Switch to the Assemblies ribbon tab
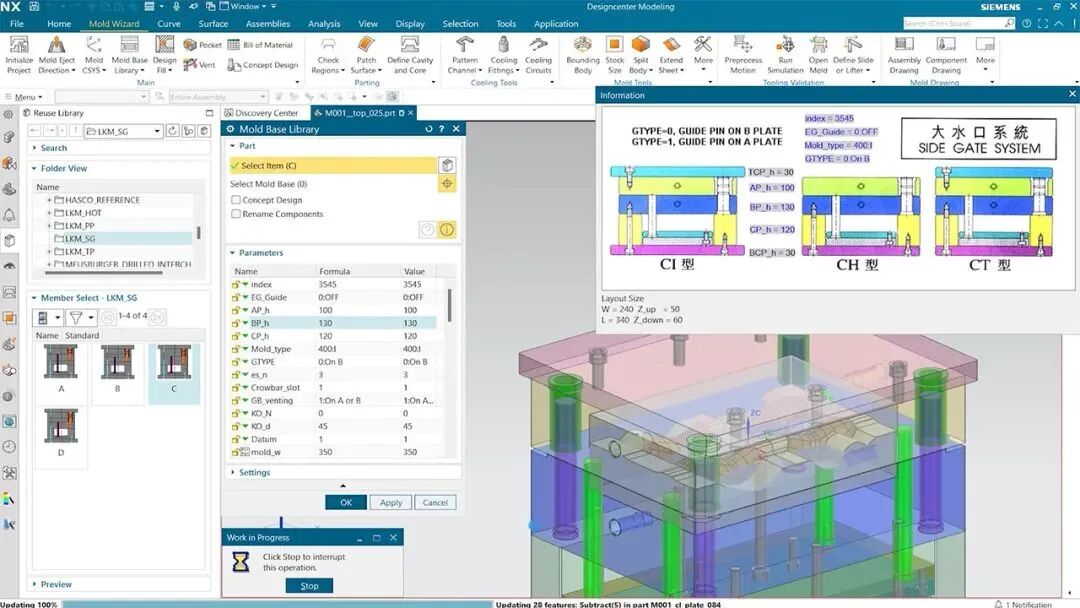This screenshot has width=1080, height=608. coord(267,24)
